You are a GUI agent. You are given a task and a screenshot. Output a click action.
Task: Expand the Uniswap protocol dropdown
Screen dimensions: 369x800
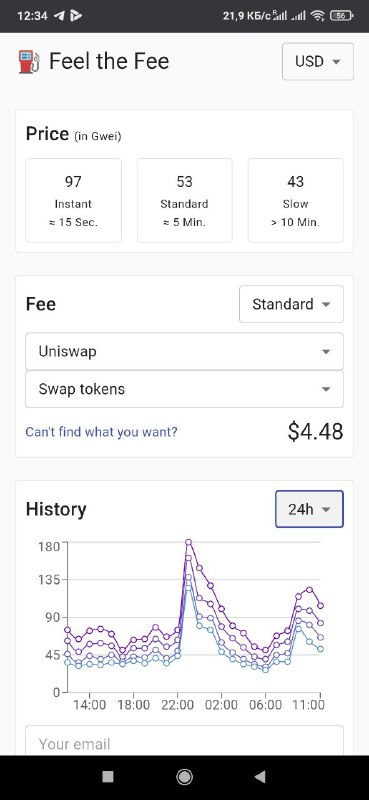click(184, 352)
